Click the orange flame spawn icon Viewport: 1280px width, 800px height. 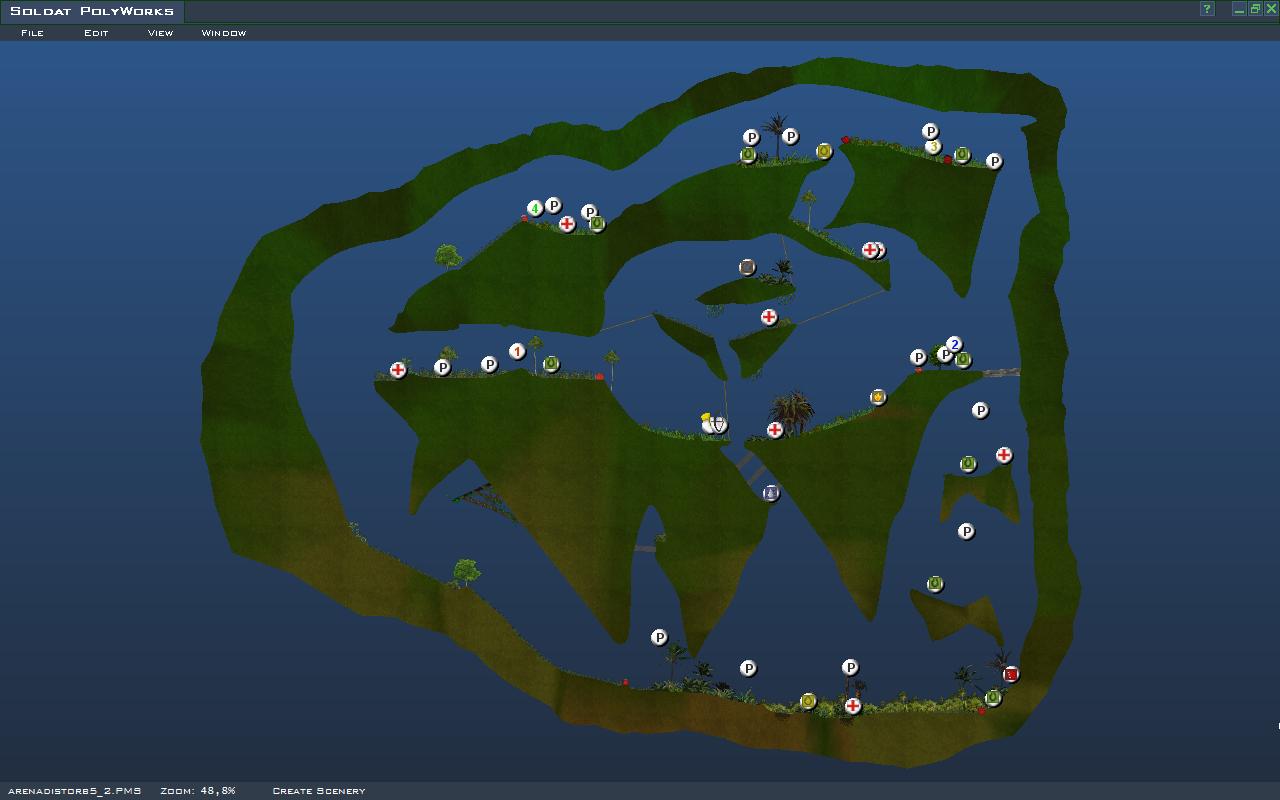point(878,397)
